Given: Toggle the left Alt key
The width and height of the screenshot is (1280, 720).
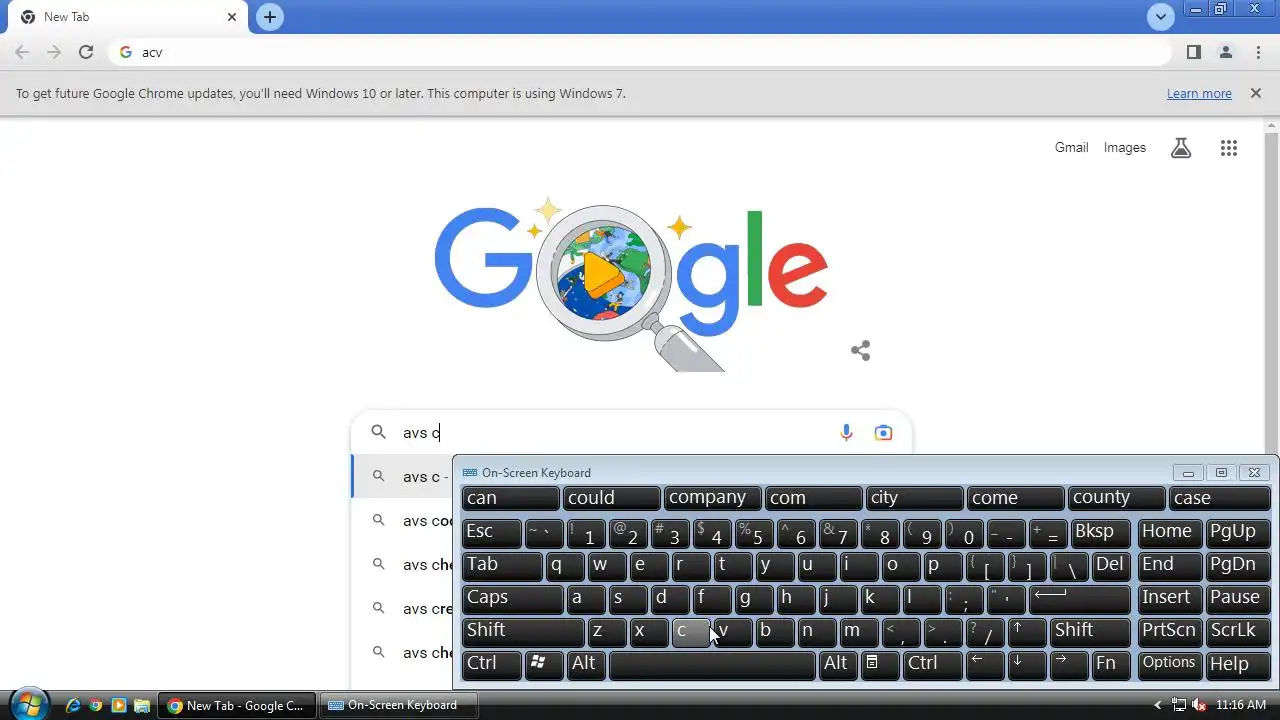Looking at the screenshot, I should pyautogui.click(x=586, y=664).
